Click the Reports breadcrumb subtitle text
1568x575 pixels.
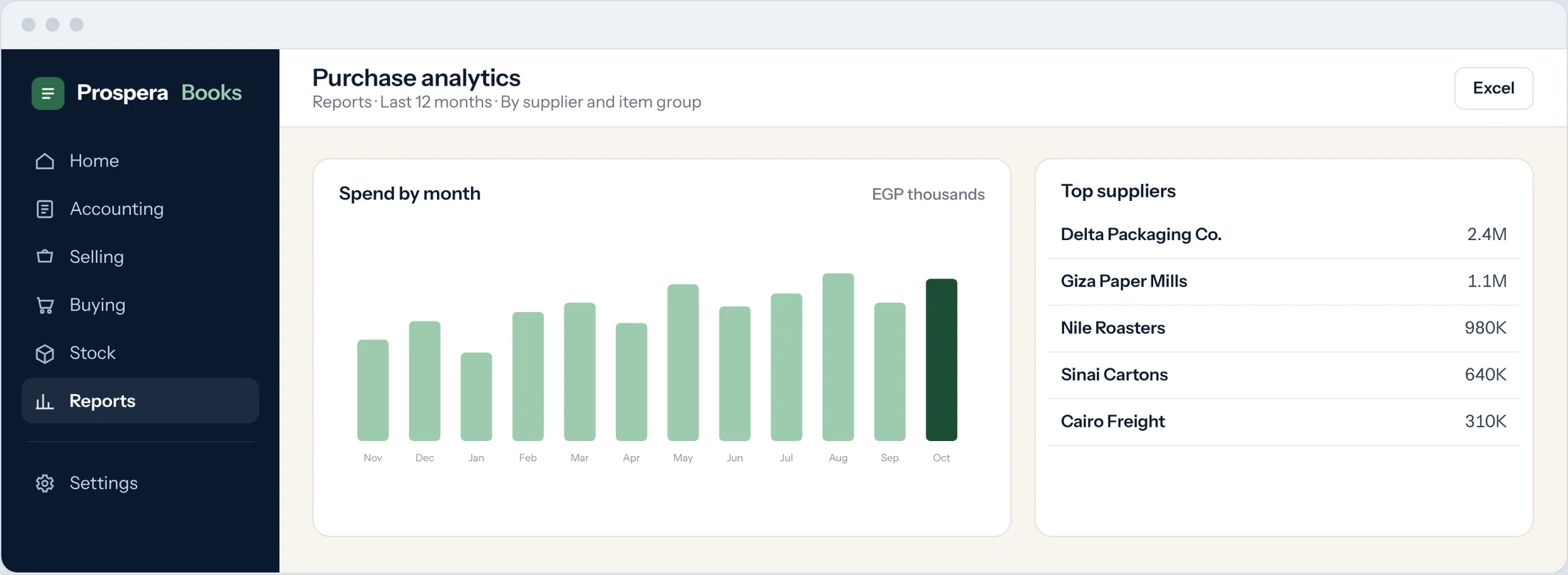tap(507, 102)
